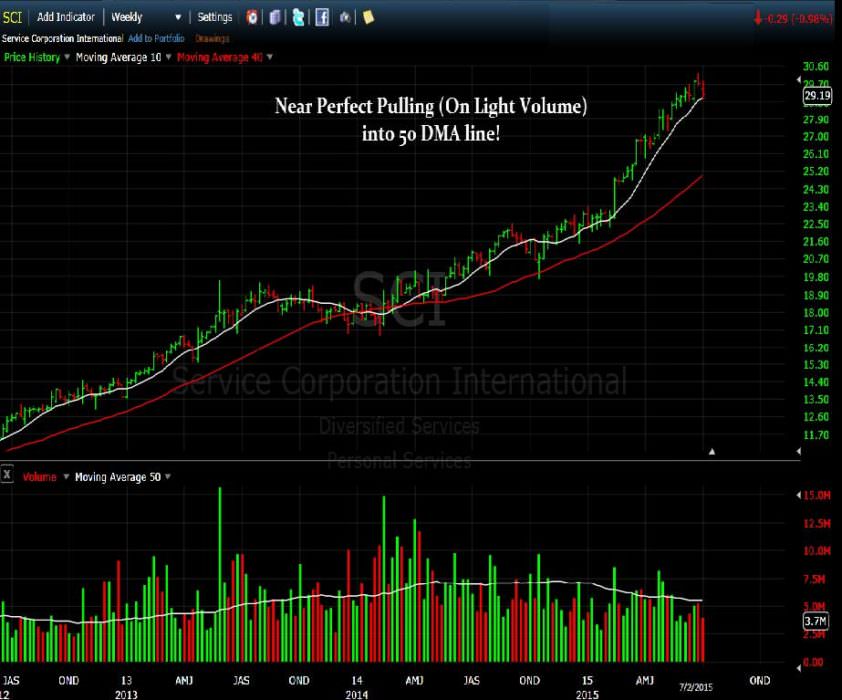This screenshot has height=700, width=842.
Task: Open the Drawings link
Action: 212,39
